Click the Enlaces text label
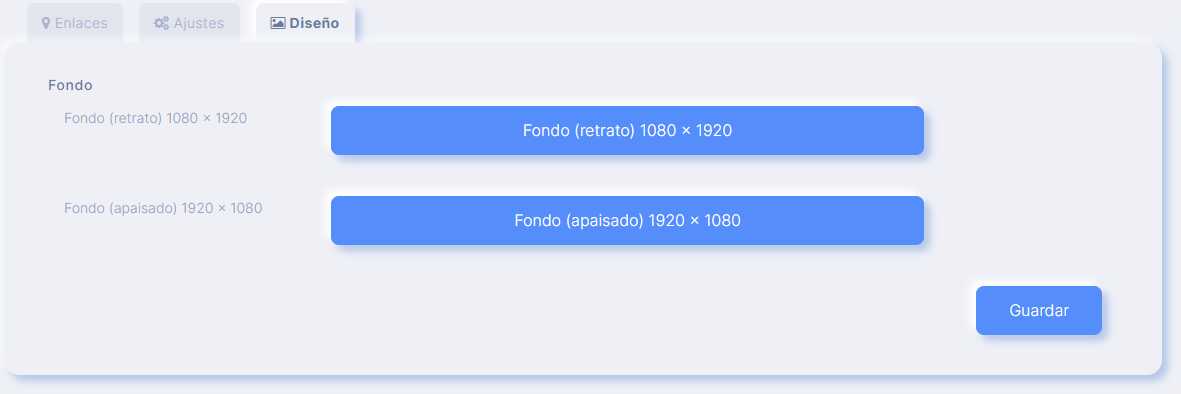 81,23
